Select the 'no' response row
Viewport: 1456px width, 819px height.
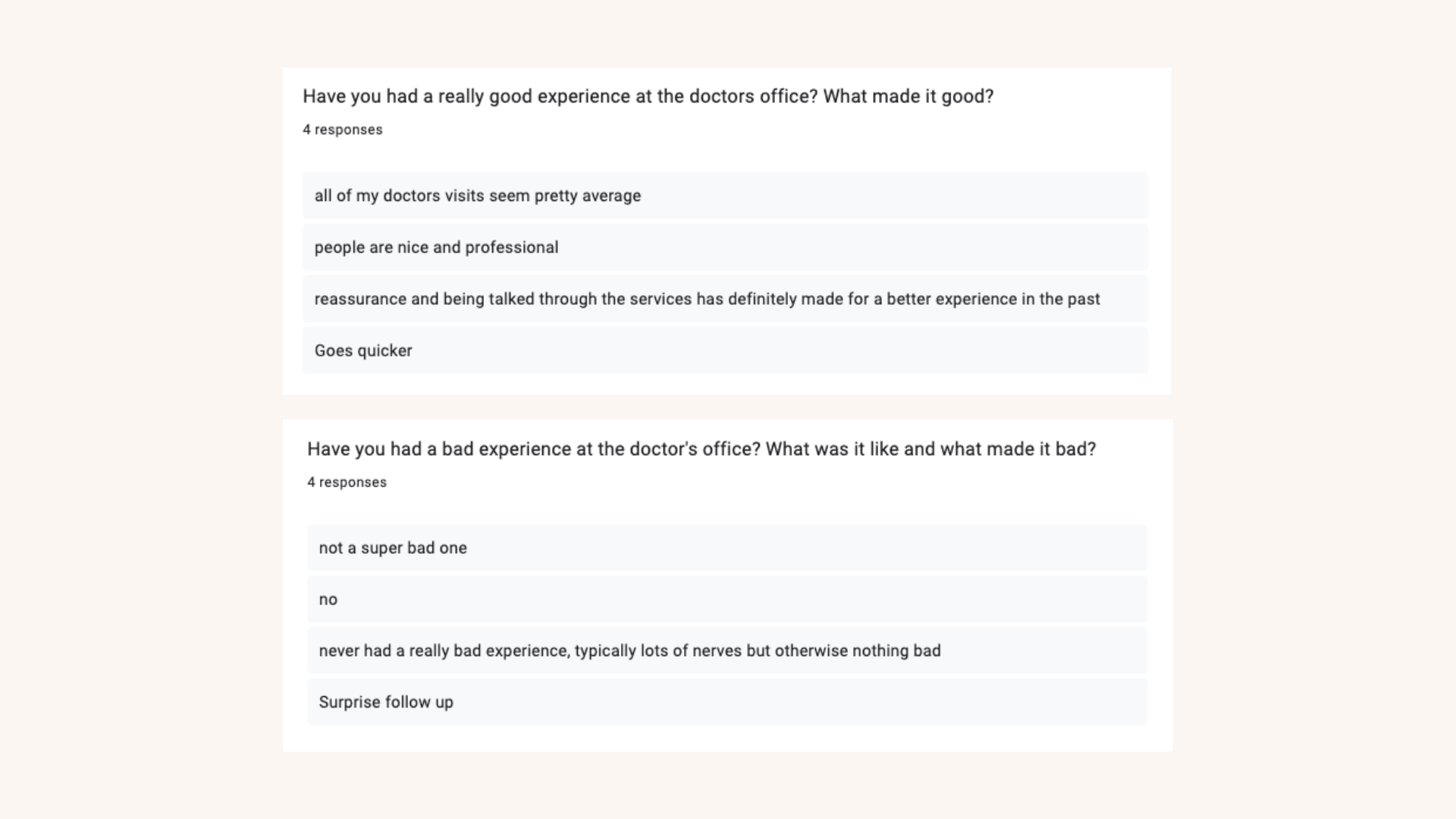pyautogui.click(x=328, y=600)
